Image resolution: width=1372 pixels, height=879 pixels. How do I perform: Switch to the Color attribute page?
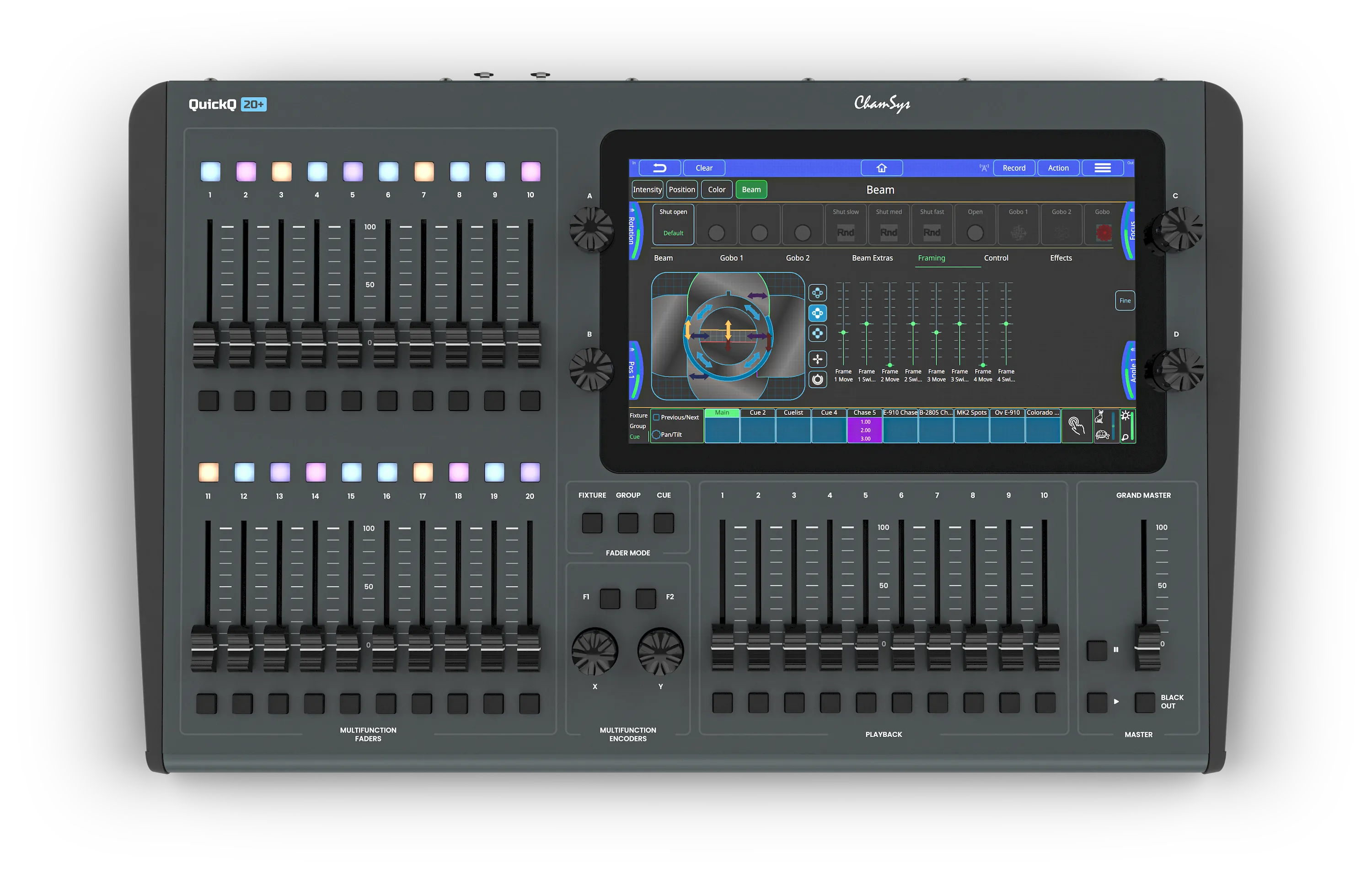(x=717, y=189)
